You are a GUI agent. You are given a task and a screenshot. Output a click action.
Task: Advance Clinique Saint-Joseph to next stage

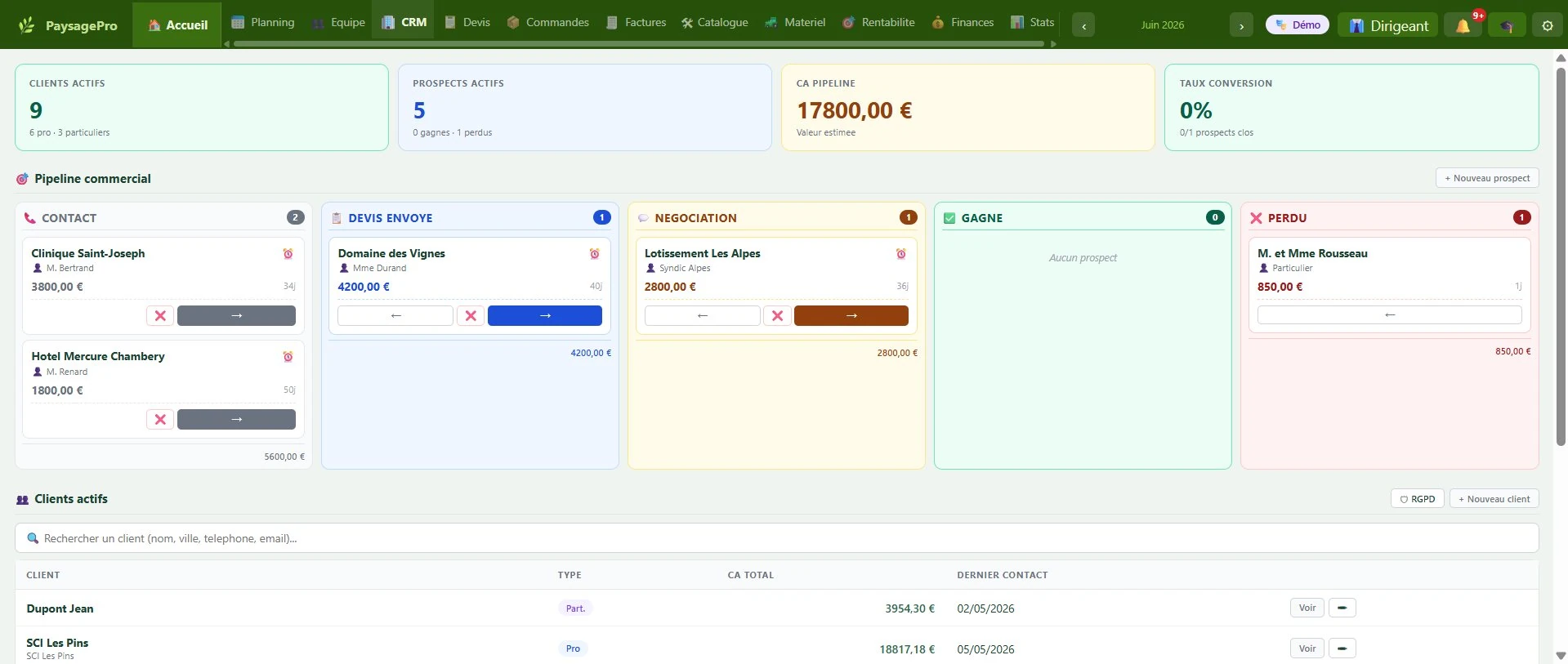click(236, 315)
